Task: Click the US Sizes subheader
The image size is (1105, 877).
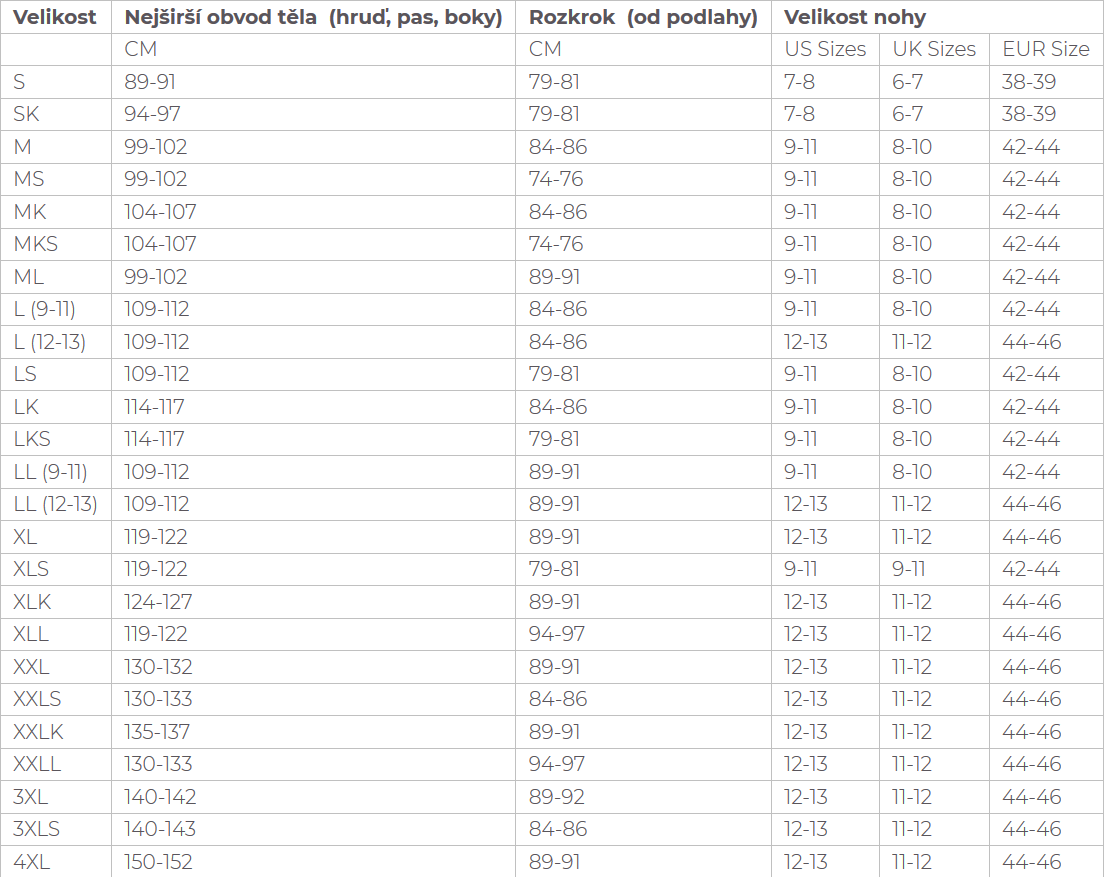Action: pos(825,49)
